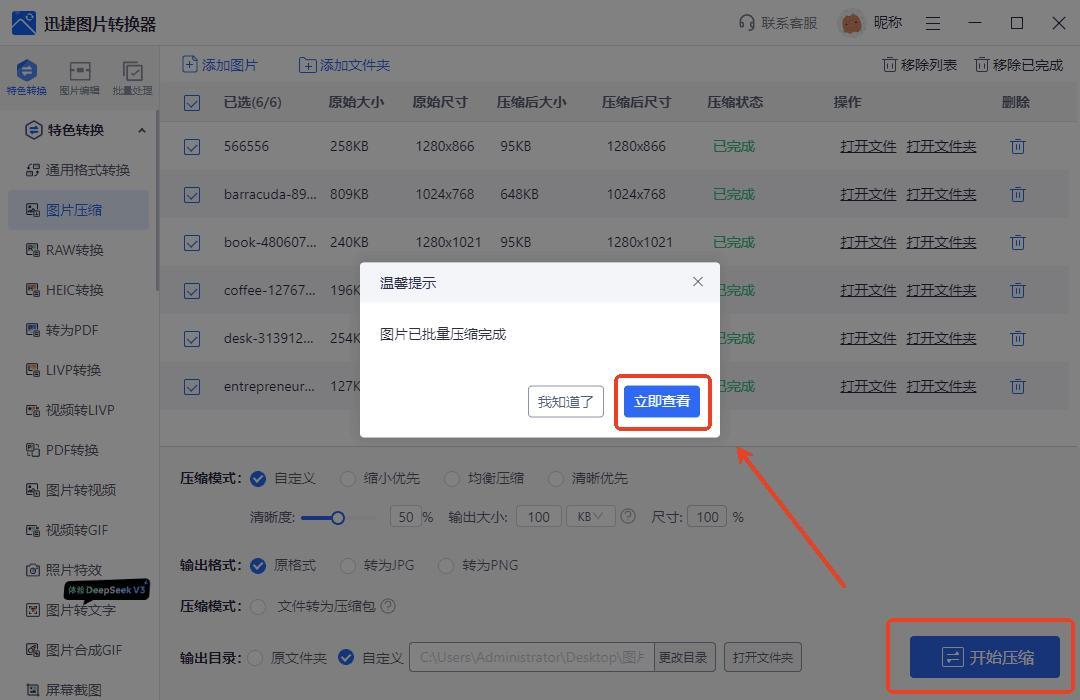Click the 联系客服 headset icon
This screenshot has width=1080, height=700.
pyautogui.click(x=746, y=23)
